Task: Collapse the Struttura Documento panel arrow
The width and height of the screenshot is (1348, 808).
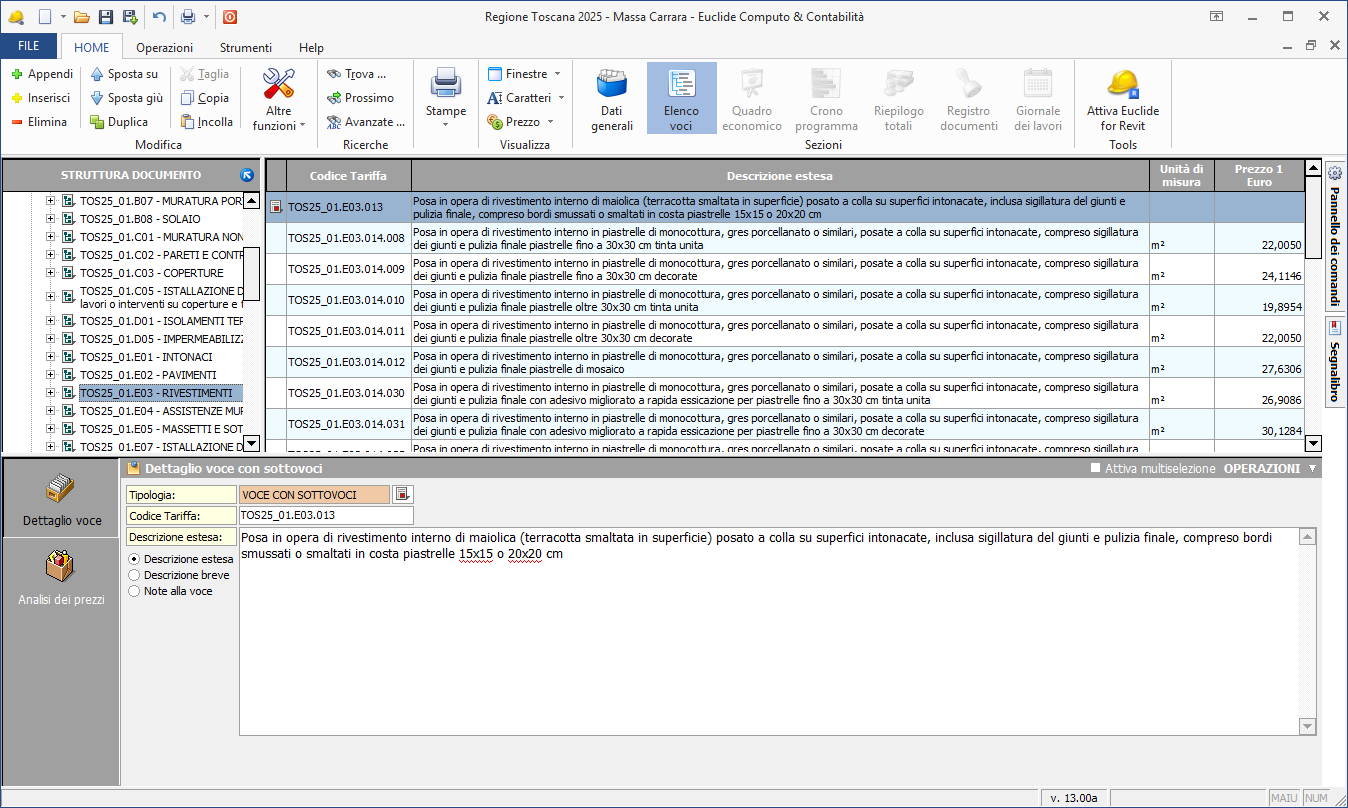Action: (x=247, y=175)
